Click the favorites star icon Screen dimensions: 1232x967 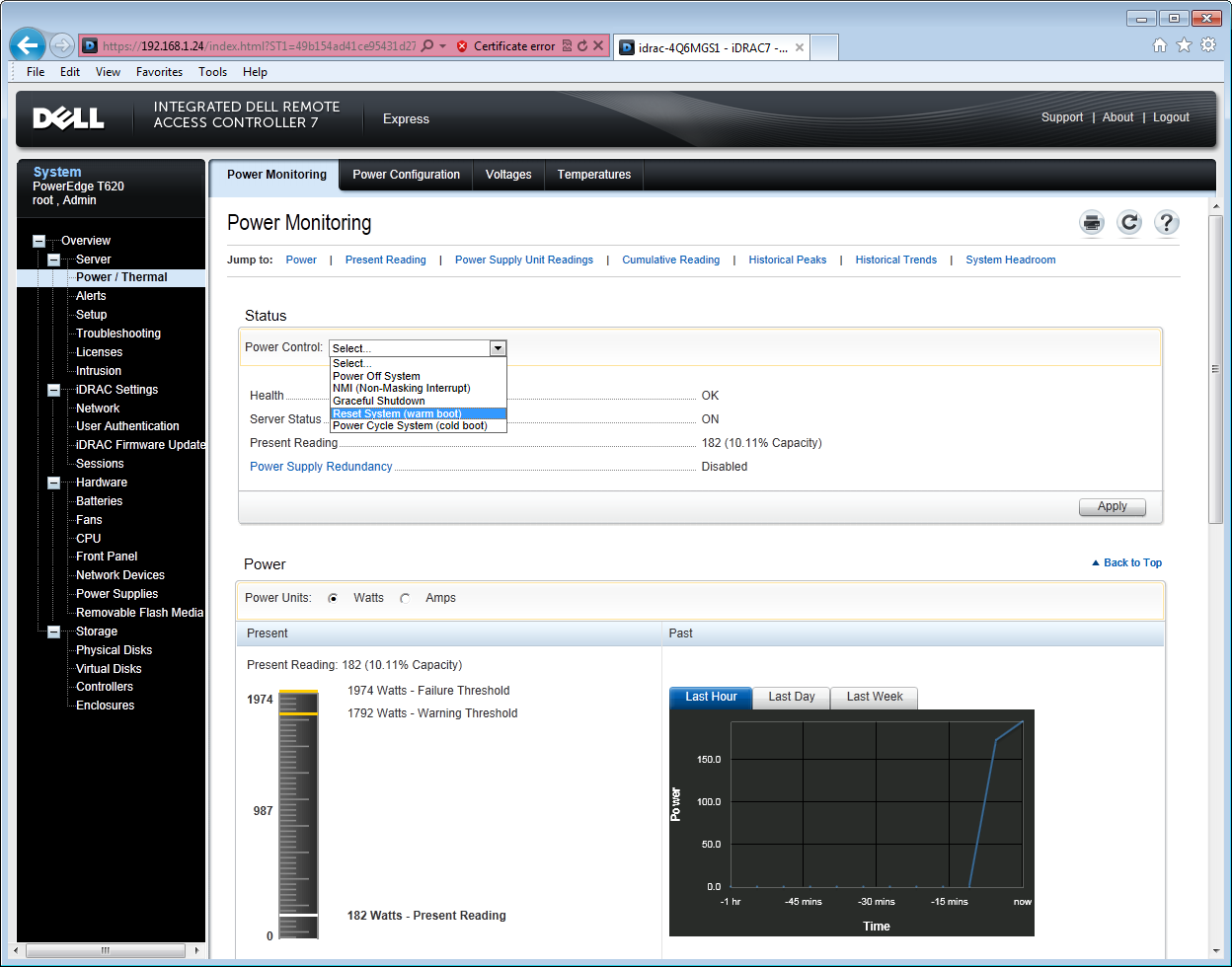click(1184, 45)
